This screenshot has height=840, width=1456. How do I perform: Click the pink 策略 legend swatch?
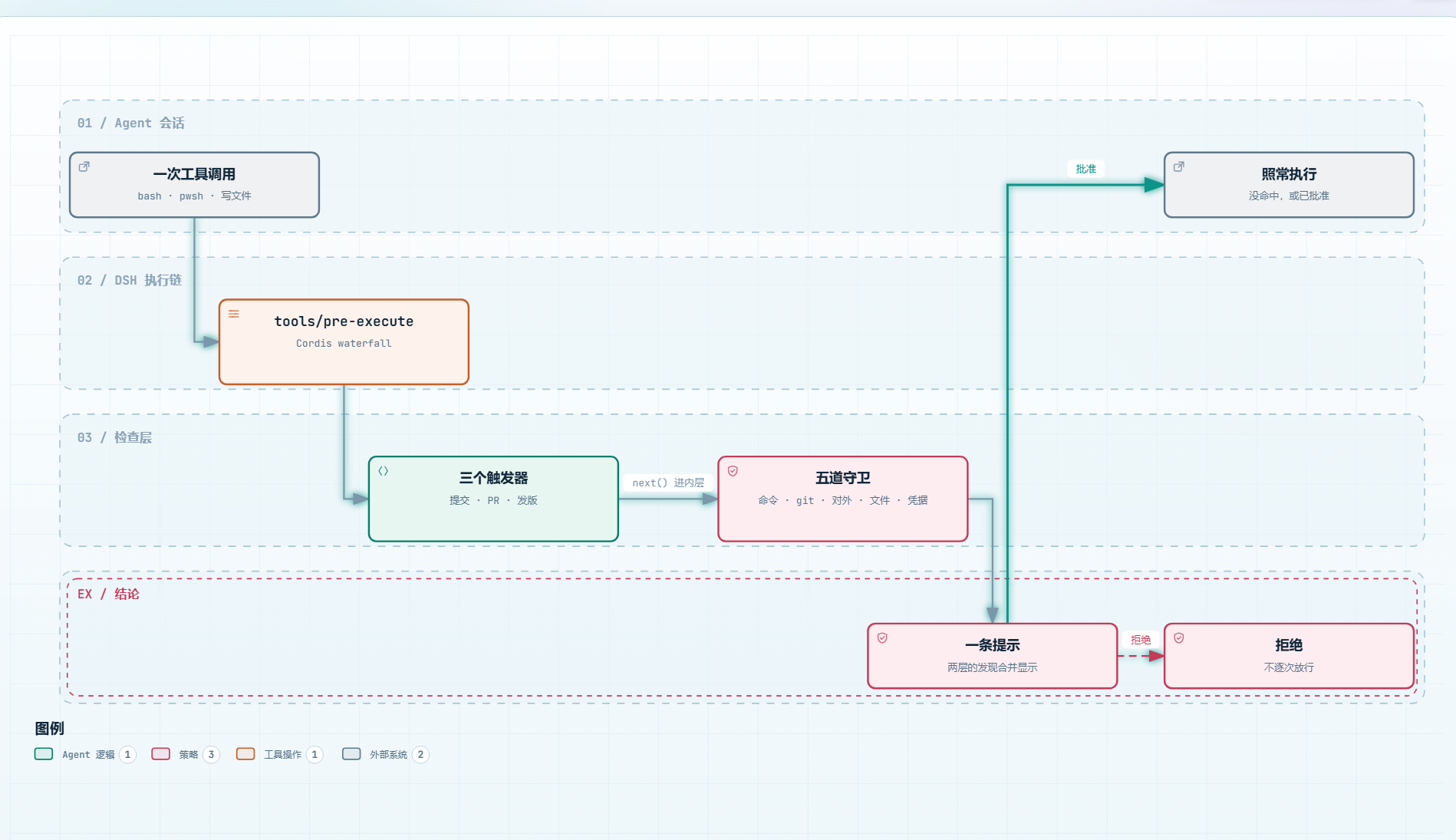(x=160, y=754)
